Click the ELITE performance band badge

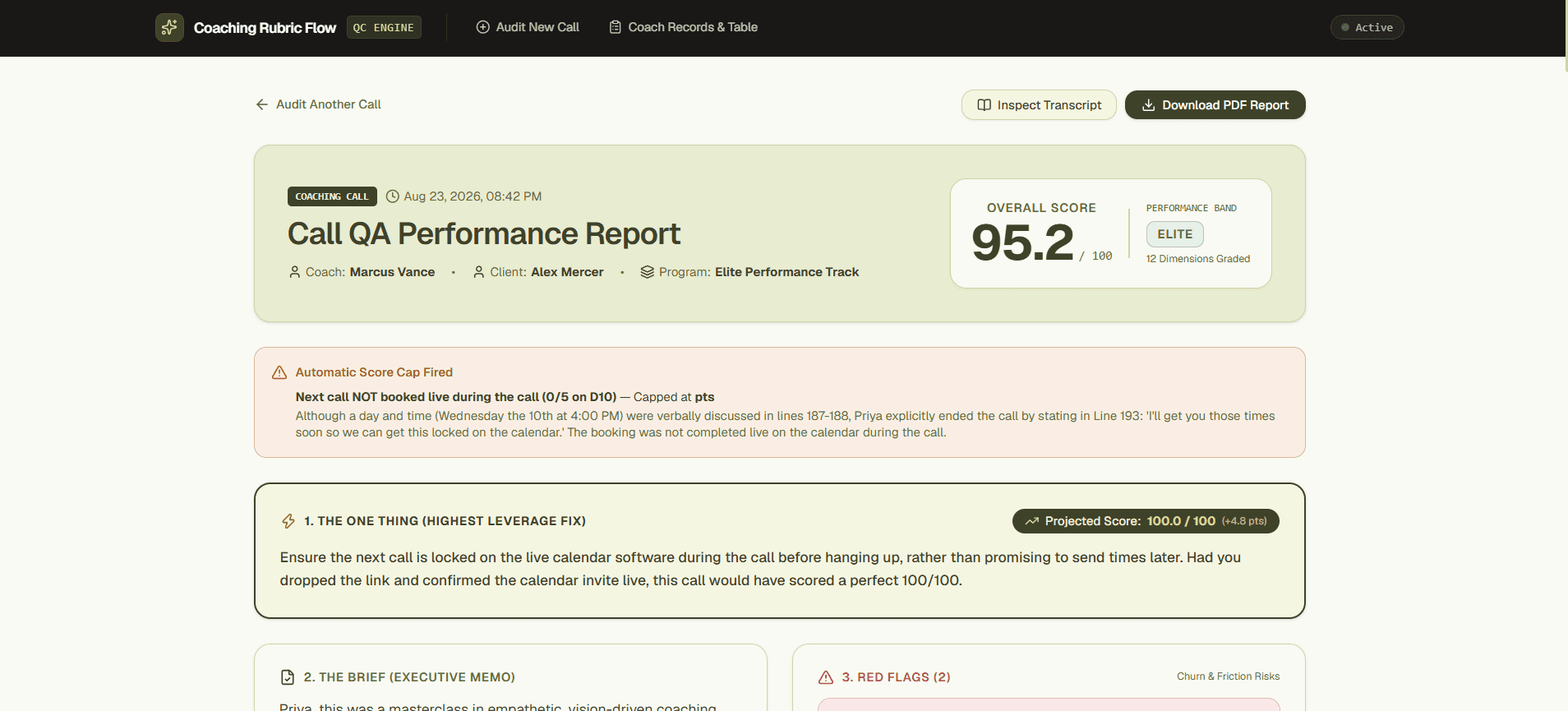[1175, 234]
